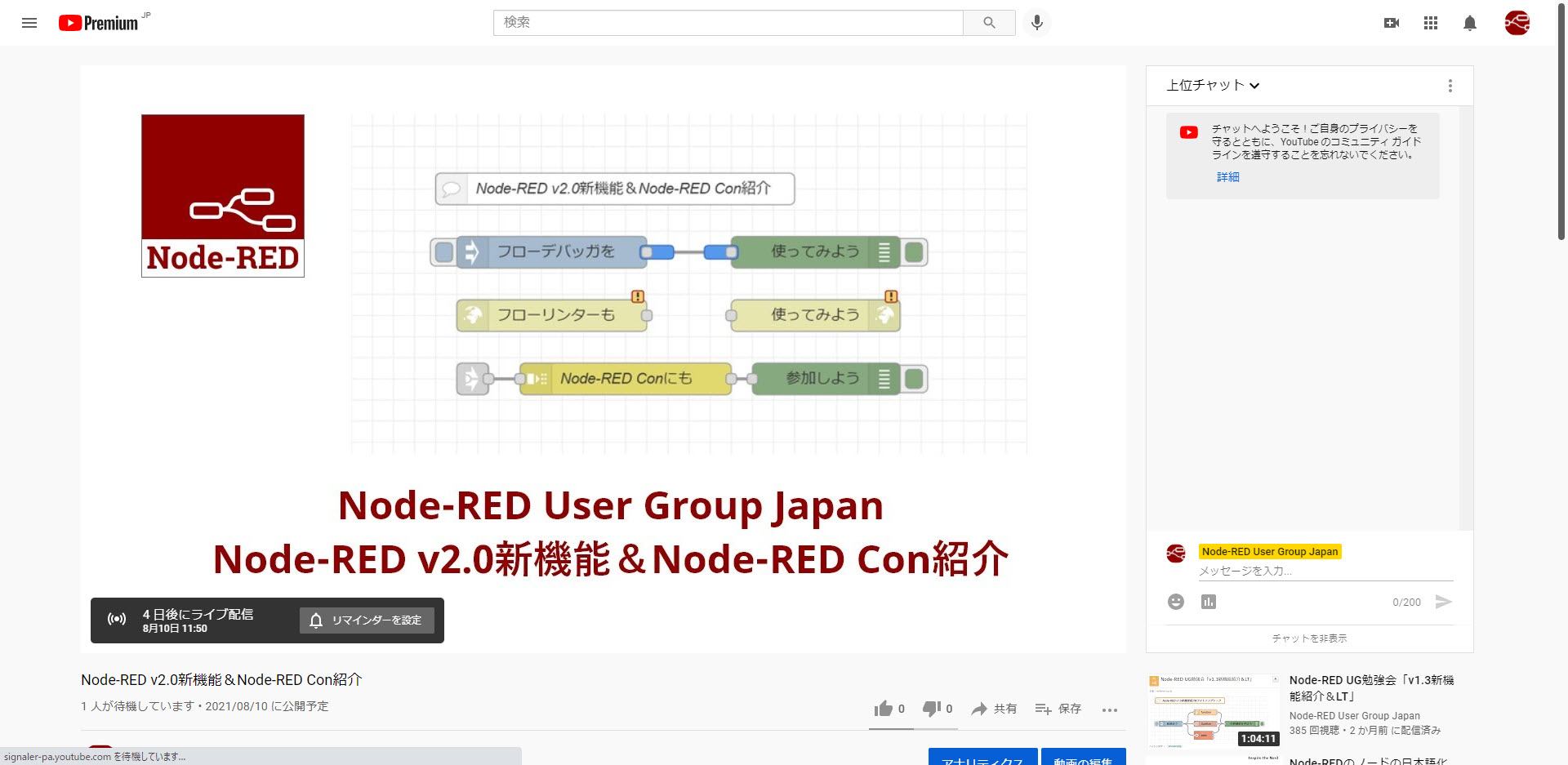Open the account avatar menu
This screenshot has width=1568, height=765.
pyautogui.click(x=1517, y=23)
